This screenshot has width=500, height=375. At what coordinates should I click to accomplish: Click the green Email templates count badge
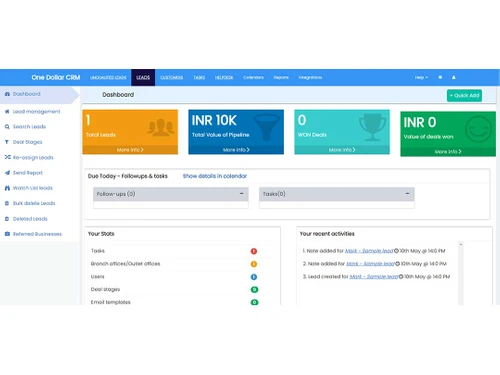[254, 302]
